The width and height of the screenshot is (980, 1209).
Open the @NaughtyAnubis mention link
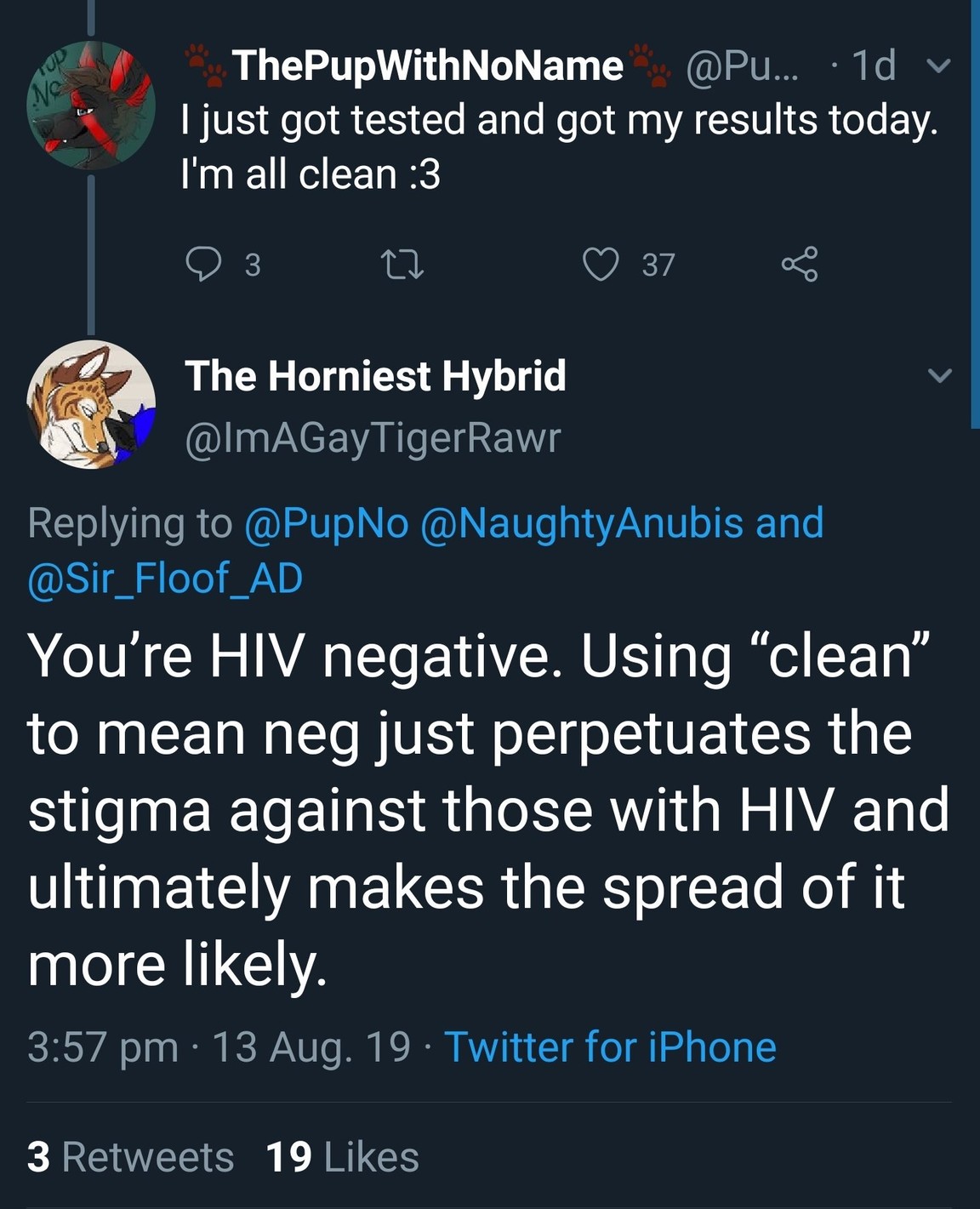[581, 522]
